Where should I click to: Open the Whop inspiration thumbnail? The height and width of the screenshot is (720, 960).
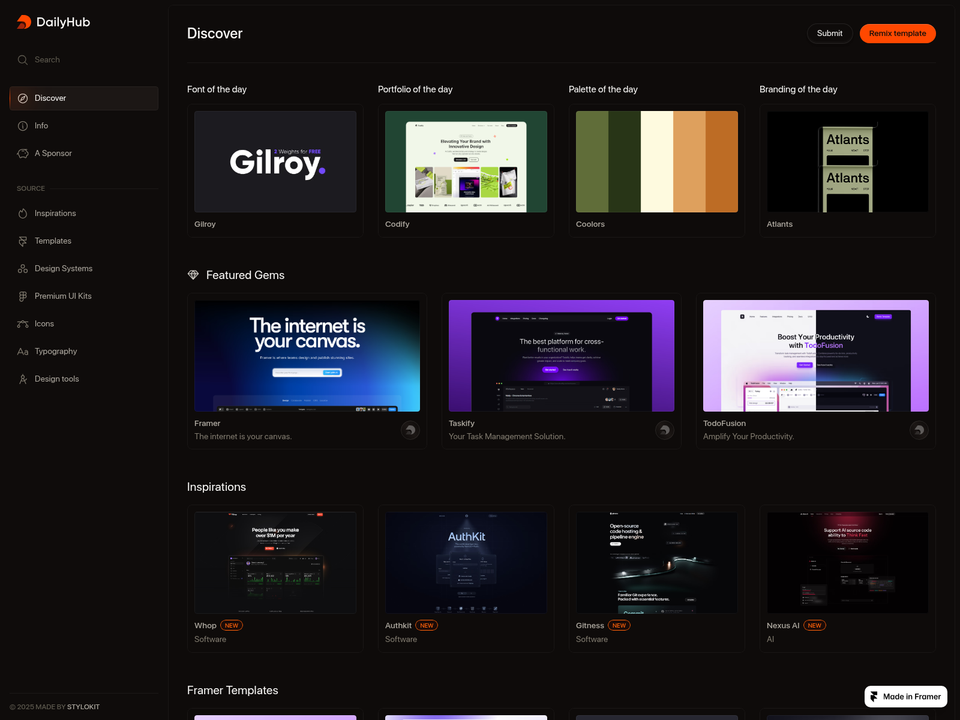275,563
